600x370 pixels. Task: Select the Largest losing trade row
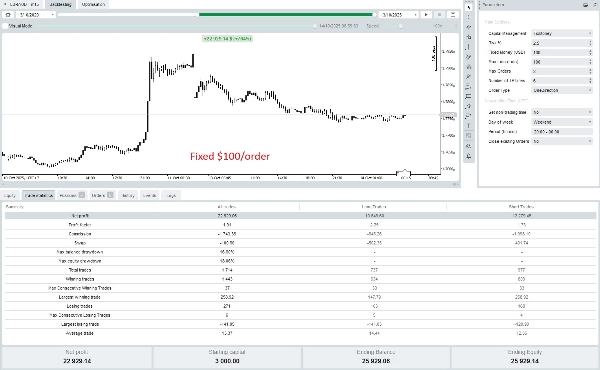pyautogui.click(x=300, y=324)
